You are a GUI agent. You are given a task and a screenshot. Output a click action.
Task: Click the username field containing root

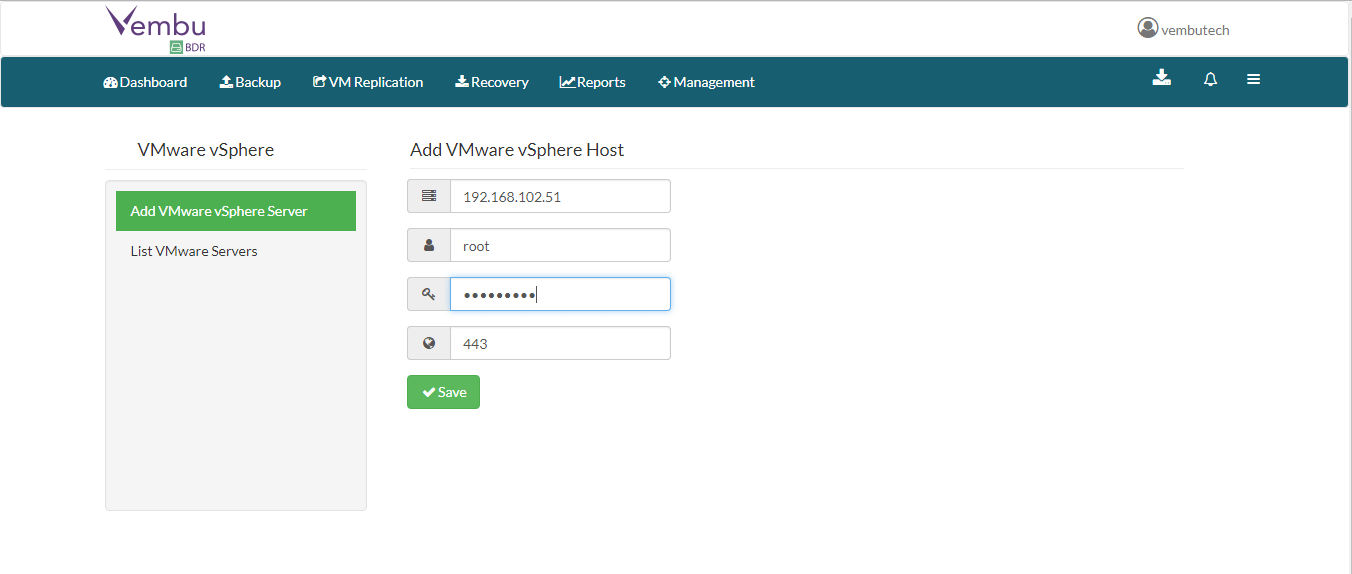pyautogui.click(x=560, y=245)
